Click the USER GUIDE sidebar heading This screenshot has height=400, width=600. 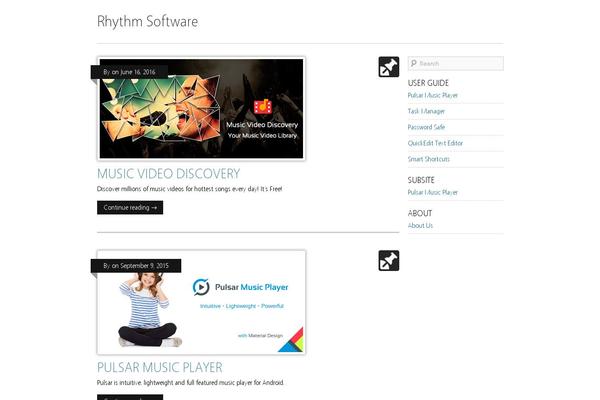pyautogui.click(x=428, y=83)
